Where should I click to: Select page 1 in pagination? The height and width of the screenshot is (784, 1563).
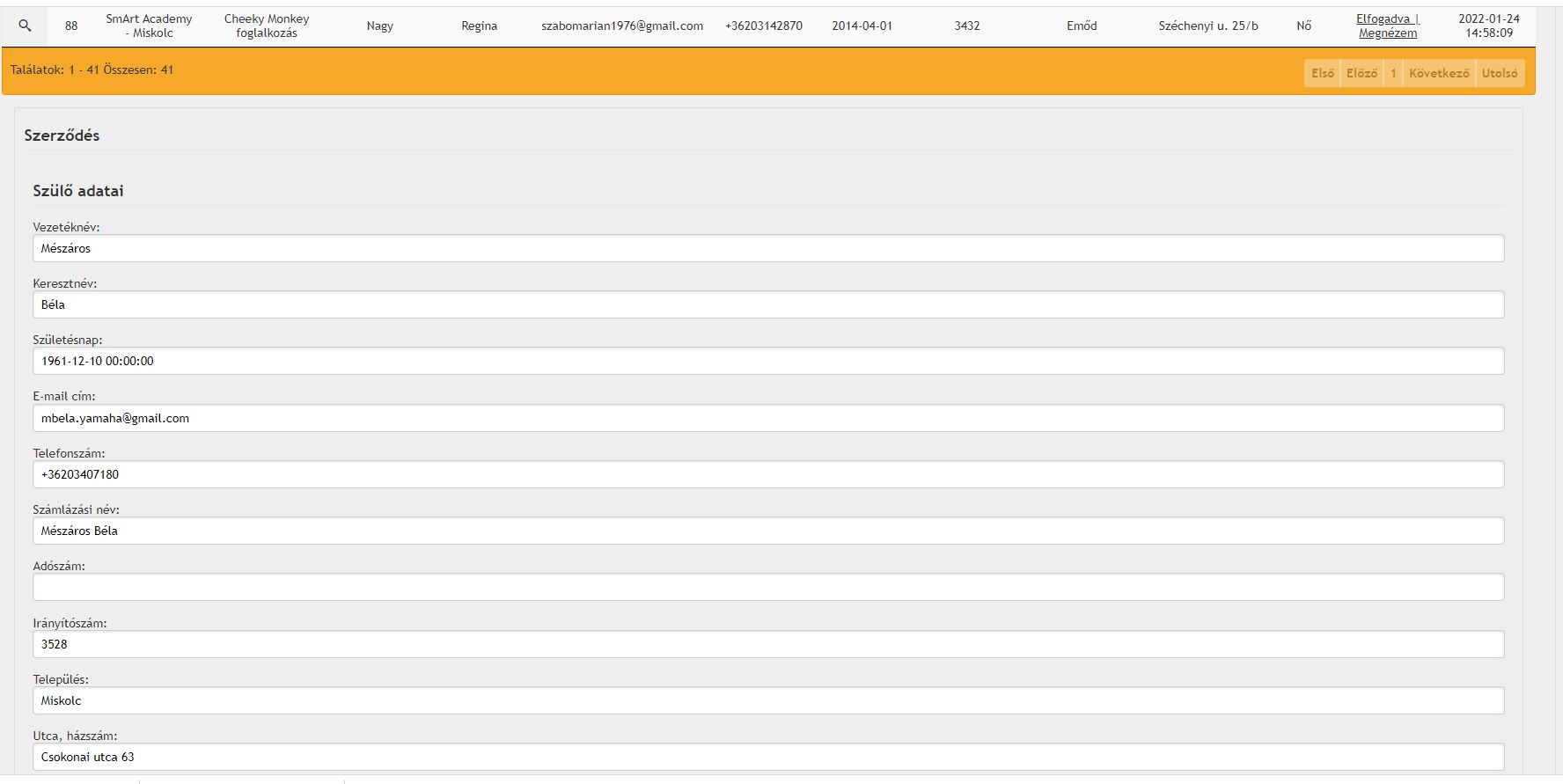1392,73
